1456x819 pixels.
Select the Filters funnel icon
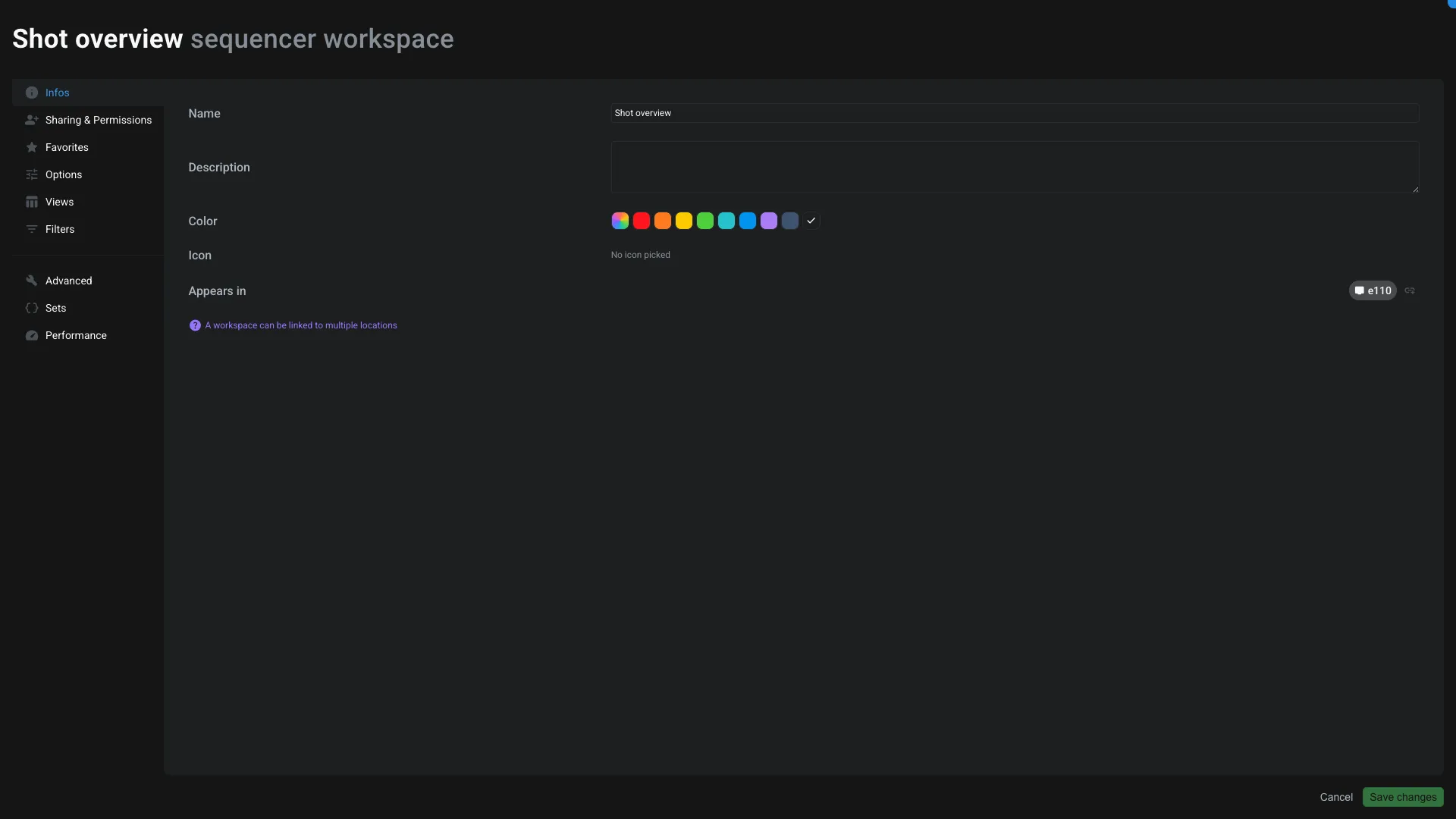click(32, 229)
